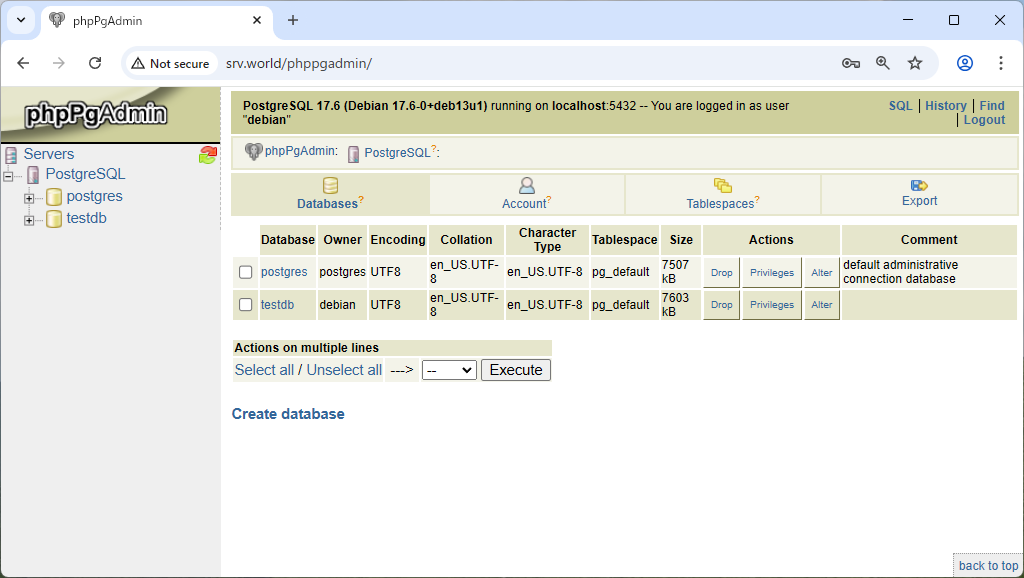Check the testdb database row checkbox

[x=245, y=305]
